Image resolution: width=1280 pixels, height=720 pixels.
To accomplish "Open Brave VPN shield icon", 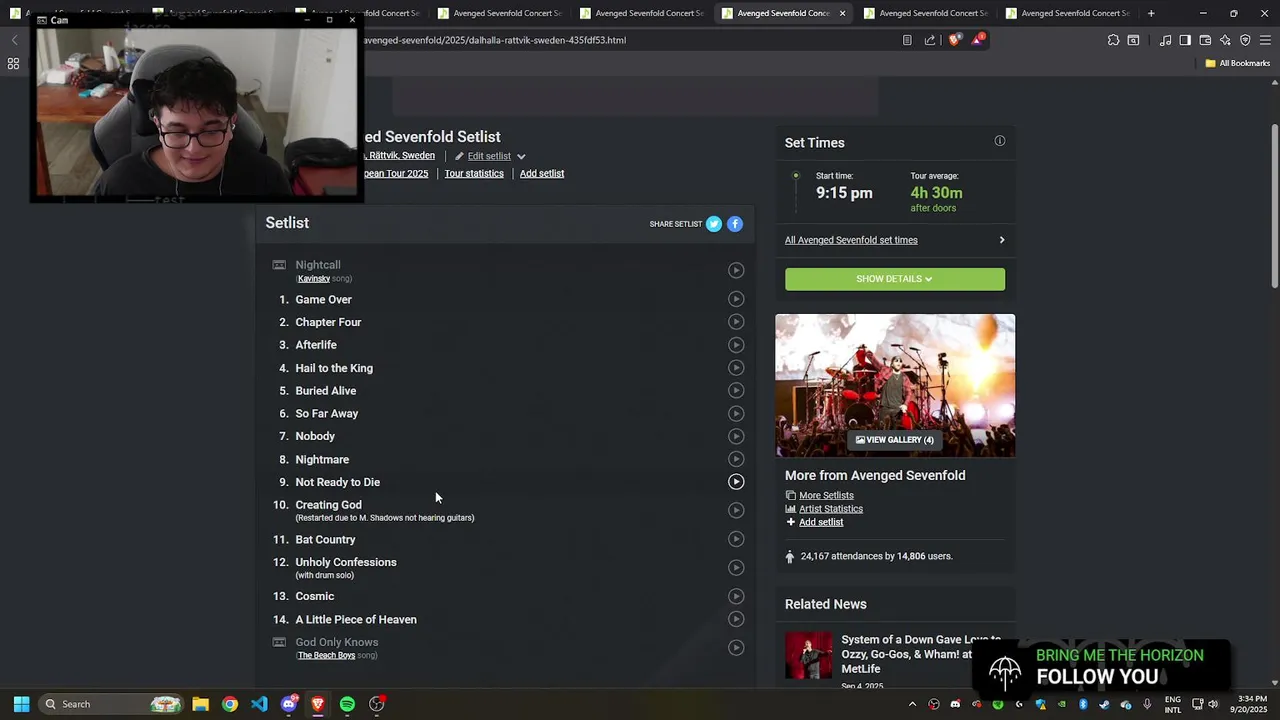I will (1245, 40).
